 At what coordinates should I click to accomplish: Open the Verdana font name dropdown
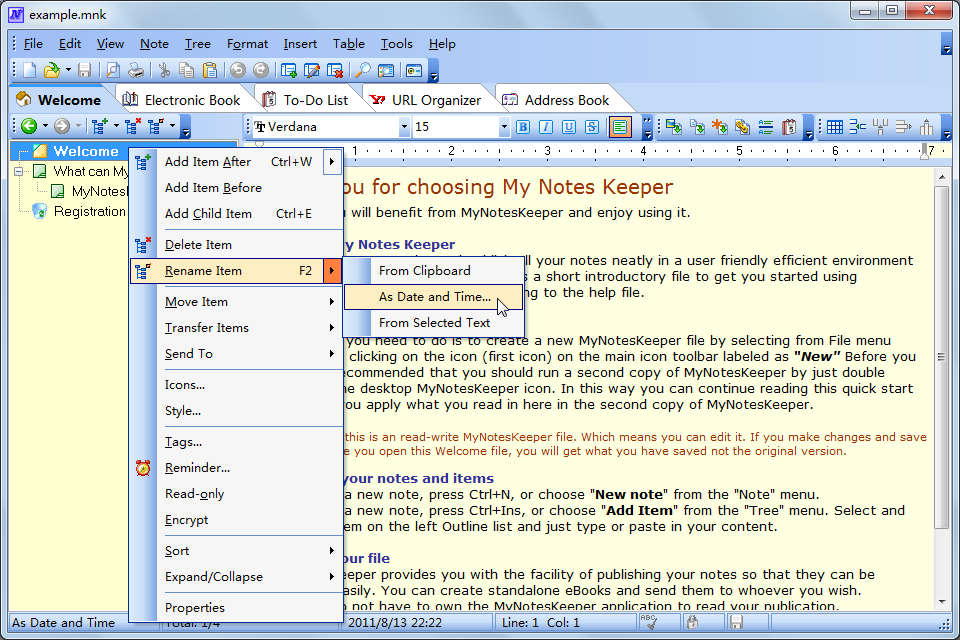pyautogui.click(x=404, y=127)
